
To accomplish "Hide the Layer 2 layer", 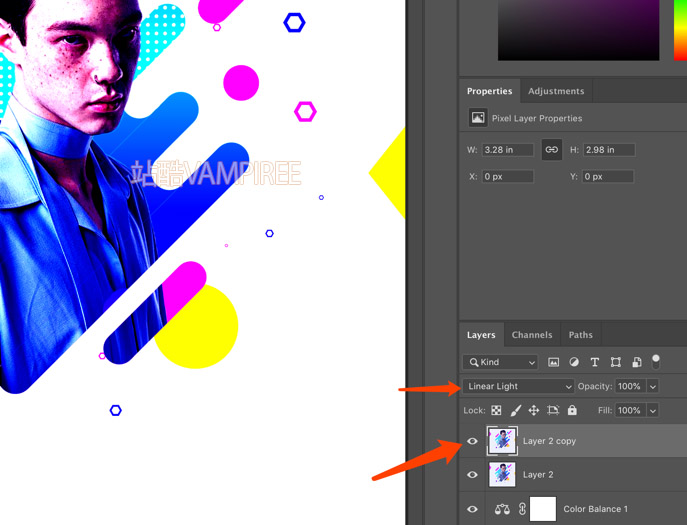I will pyautogui.click(x=472, y=475).
